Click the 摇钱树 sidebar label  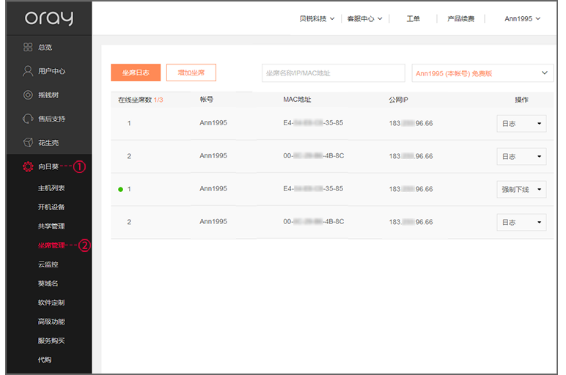click(48, 95)
